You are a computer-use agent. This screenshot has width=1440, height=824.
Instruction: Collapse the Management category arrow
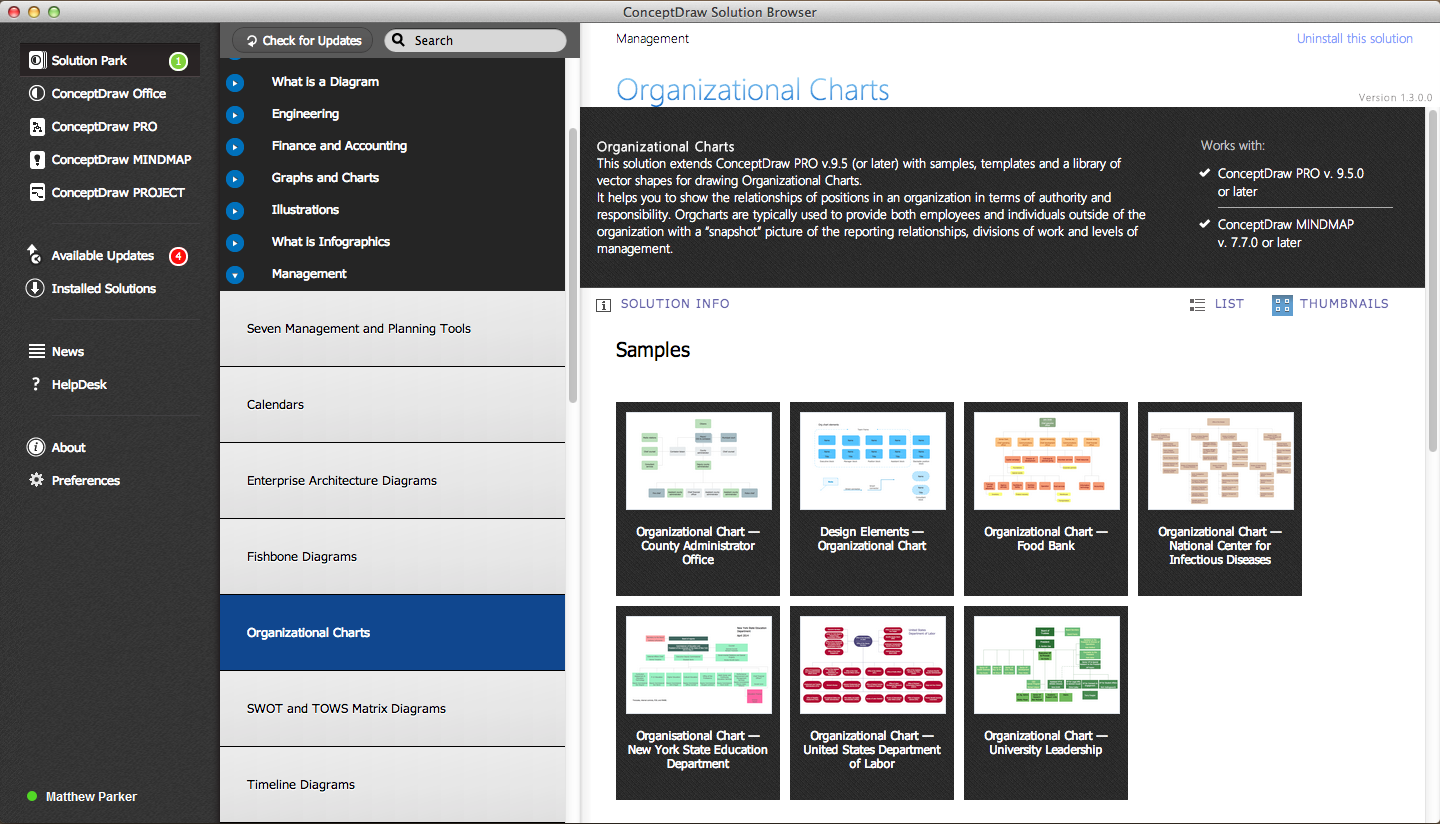[235, 275]
